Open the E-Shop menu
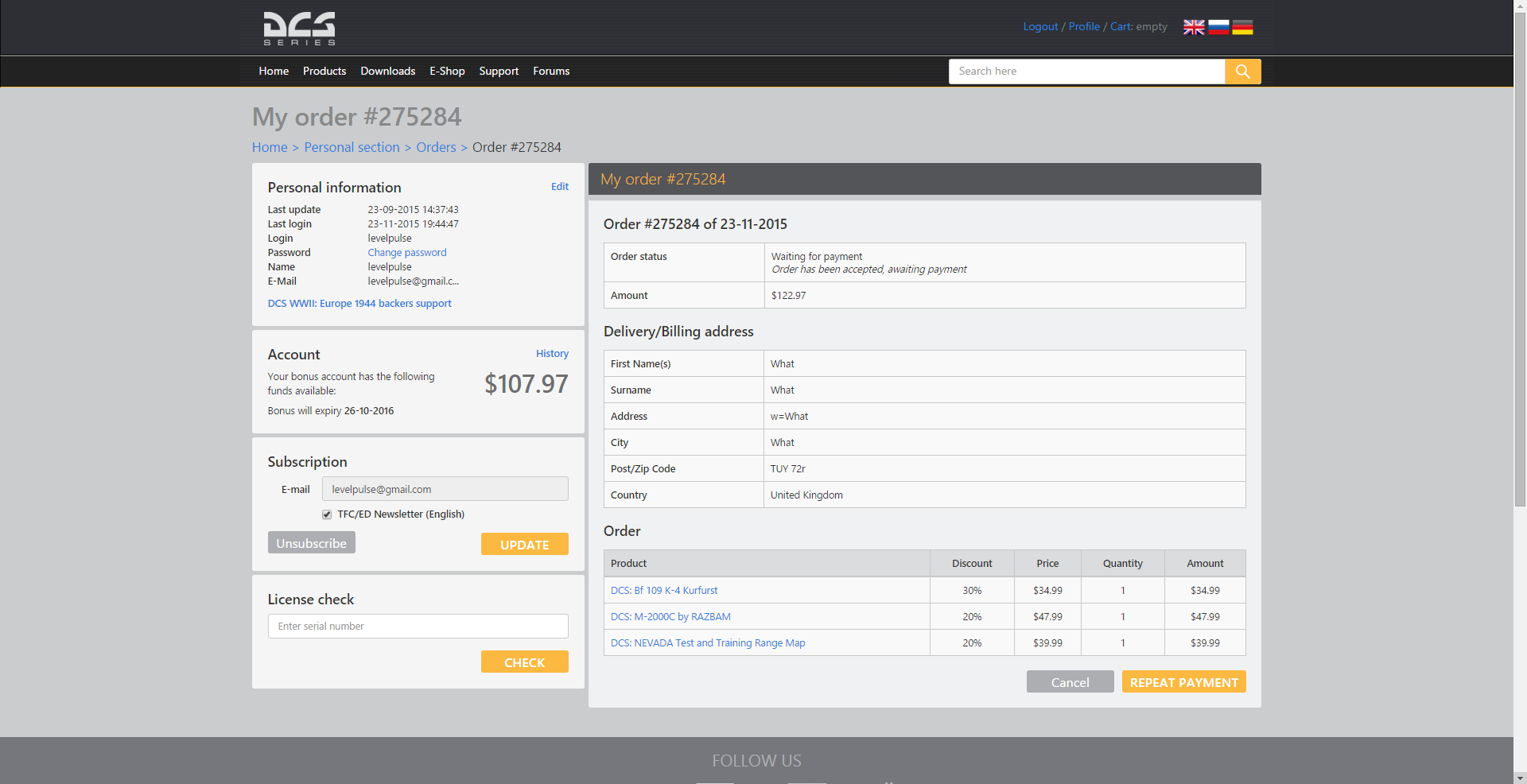Image resolution: width=1527 pixels, height=784 pixels. point(447,71)
